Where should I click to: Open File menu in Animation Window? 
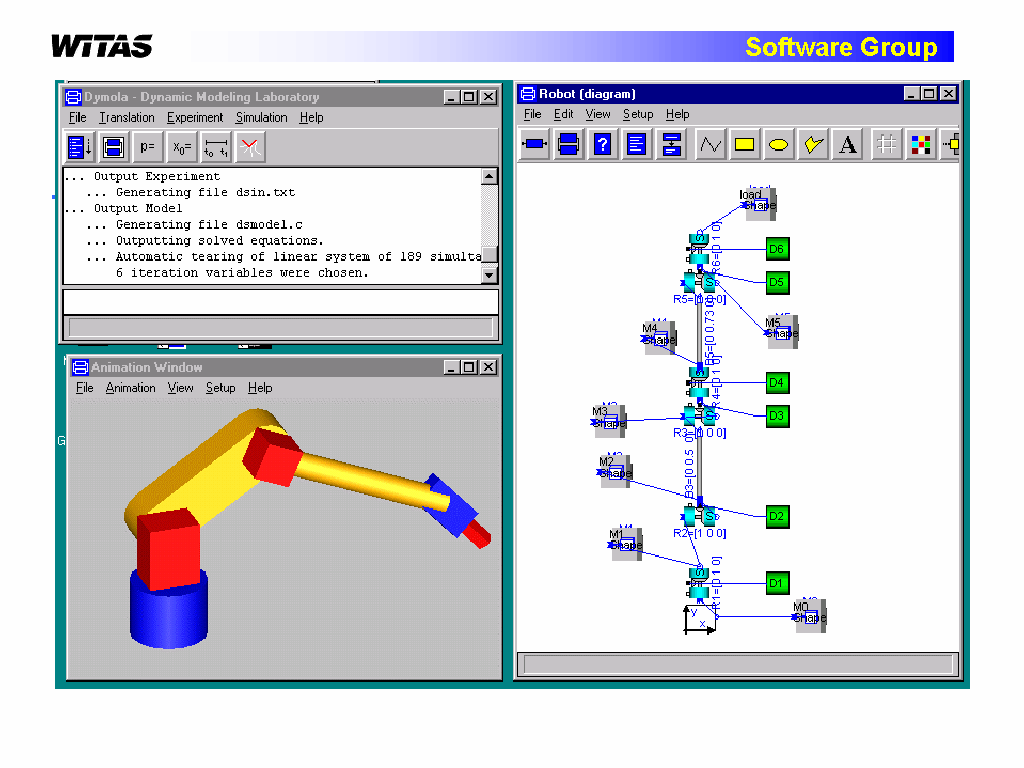click(x=84, y=388)
